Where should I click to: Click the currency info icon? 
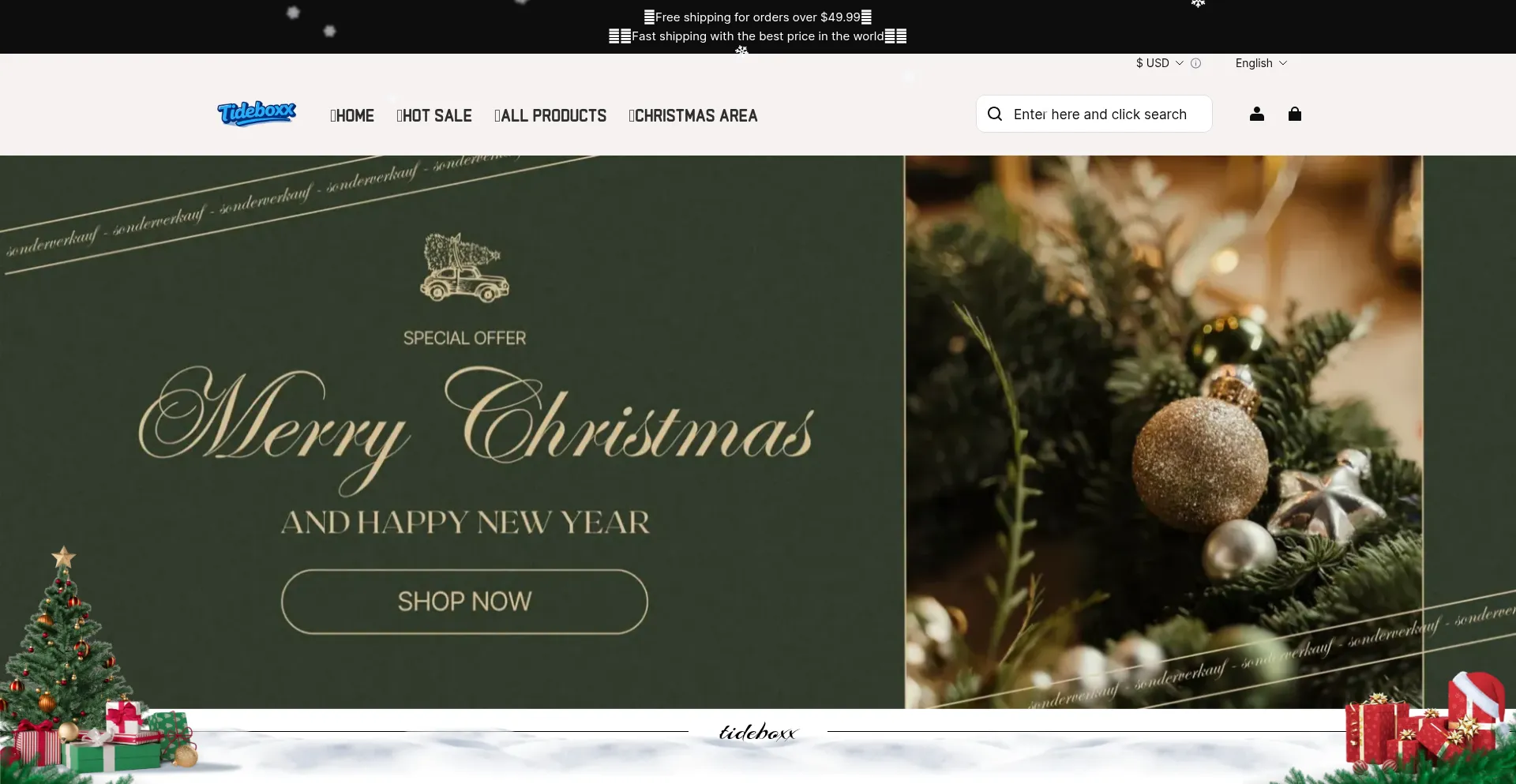tap(1196, 63)
